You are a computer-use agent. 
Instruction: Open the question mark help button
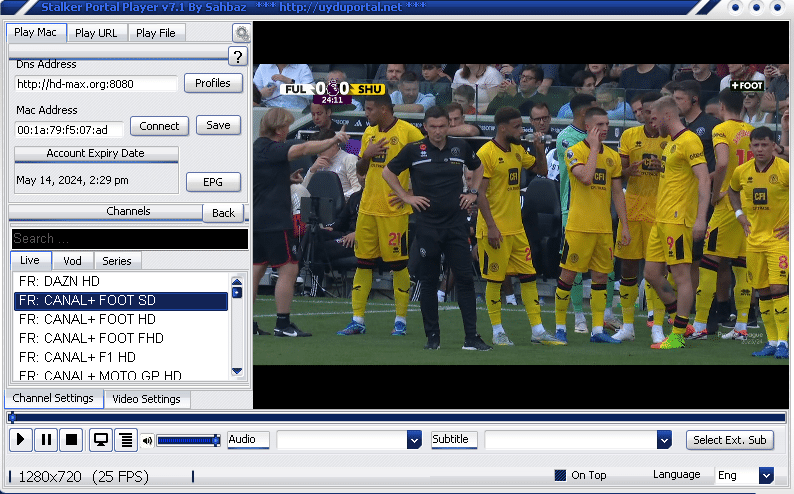pyautogui.click(x=238, y=56)
